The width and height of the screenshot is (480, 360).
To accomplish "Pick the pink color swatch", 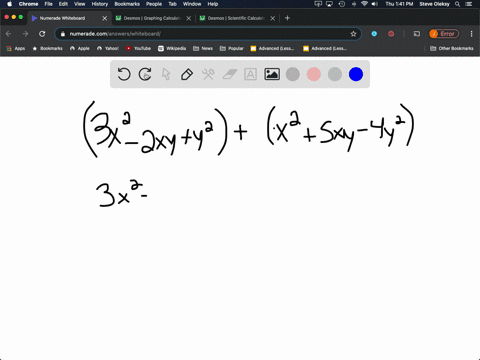I will point(314,74).
